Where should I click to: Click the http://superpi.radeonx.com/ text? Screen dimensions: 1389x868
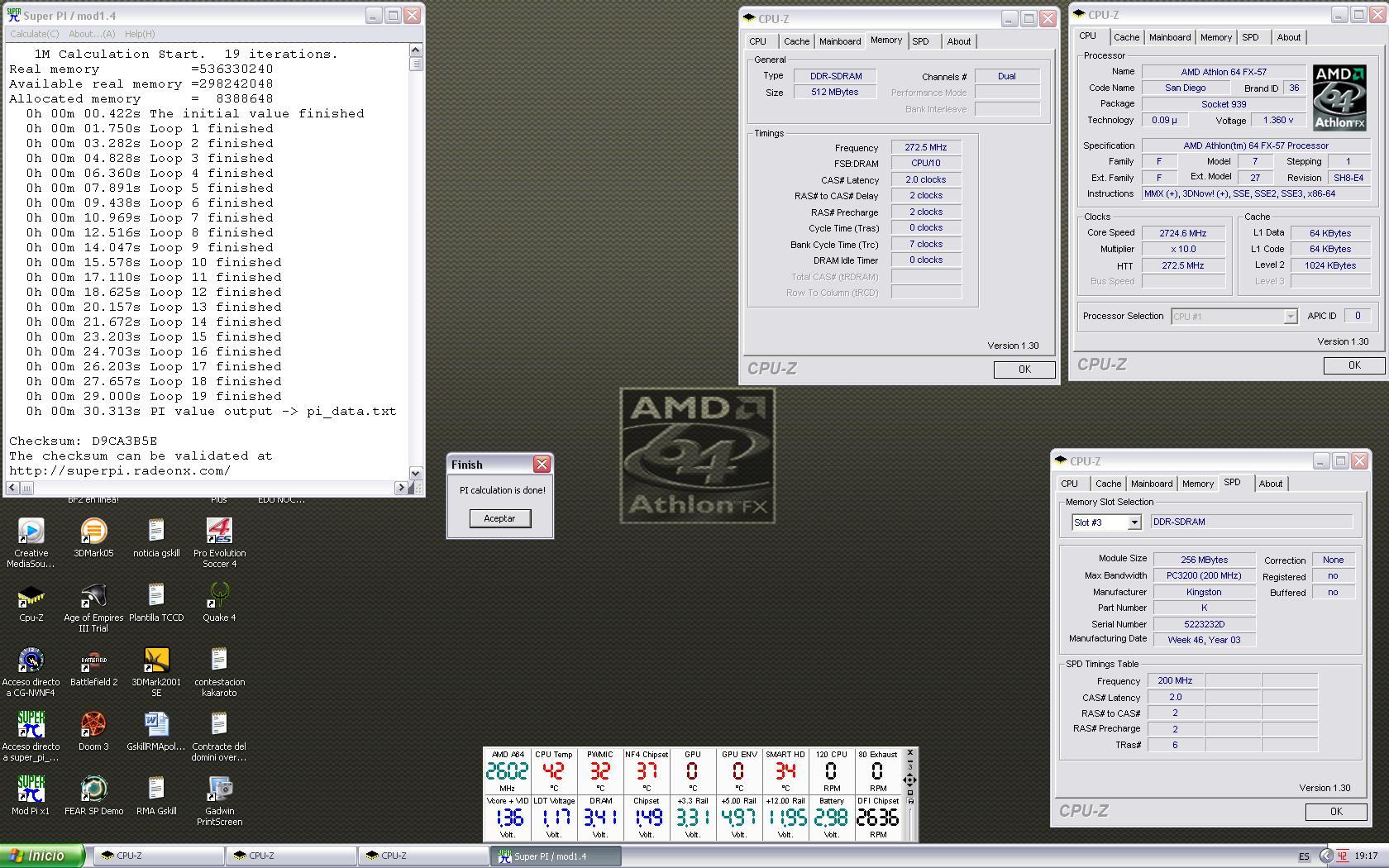[x=120, y=471]
